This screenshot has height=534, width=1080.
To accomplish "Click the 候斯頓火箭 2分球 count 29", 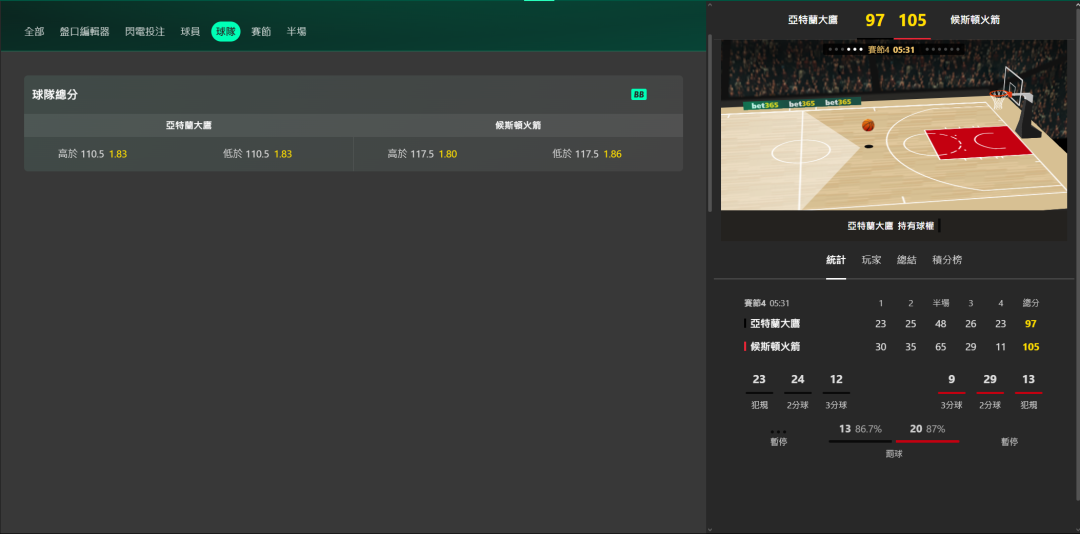I will [990, 380].
